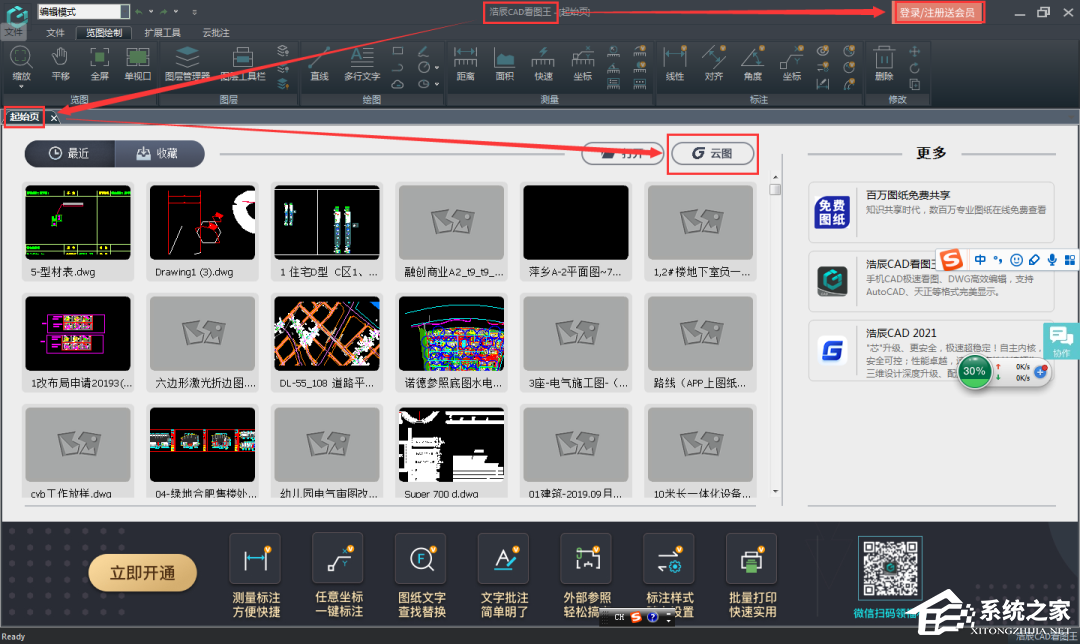Open 图纸文字 查找替换 feature icon
This screenshot has height=644, width=1080.
point(422,559)
